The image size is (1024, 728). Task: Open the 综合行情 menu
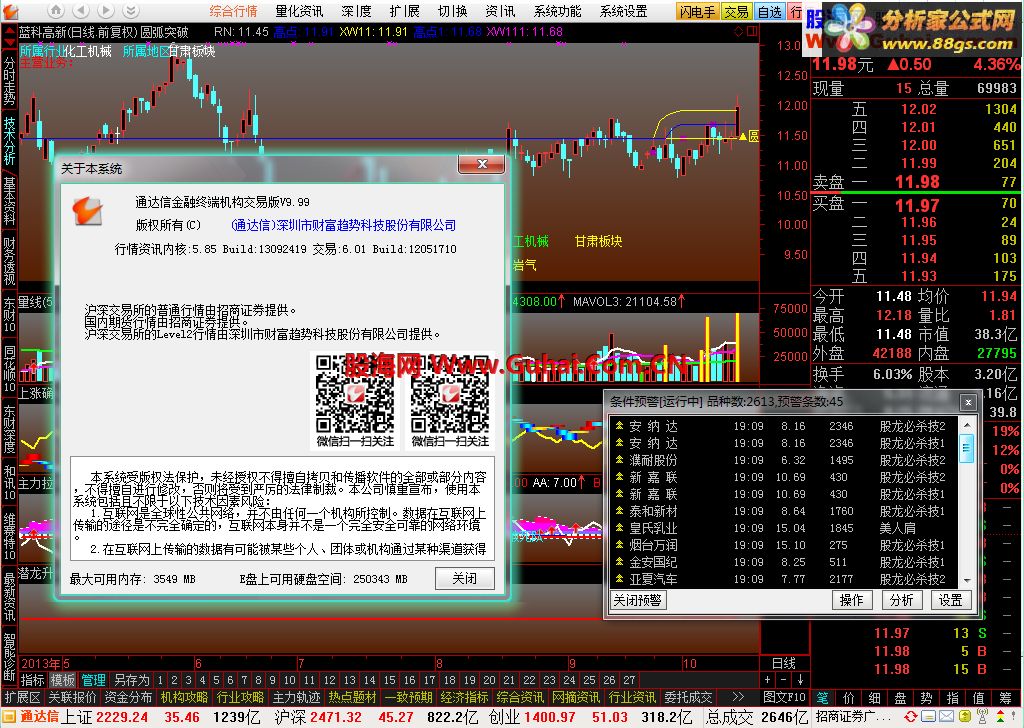pyautogui.click(x=234, y=11)
